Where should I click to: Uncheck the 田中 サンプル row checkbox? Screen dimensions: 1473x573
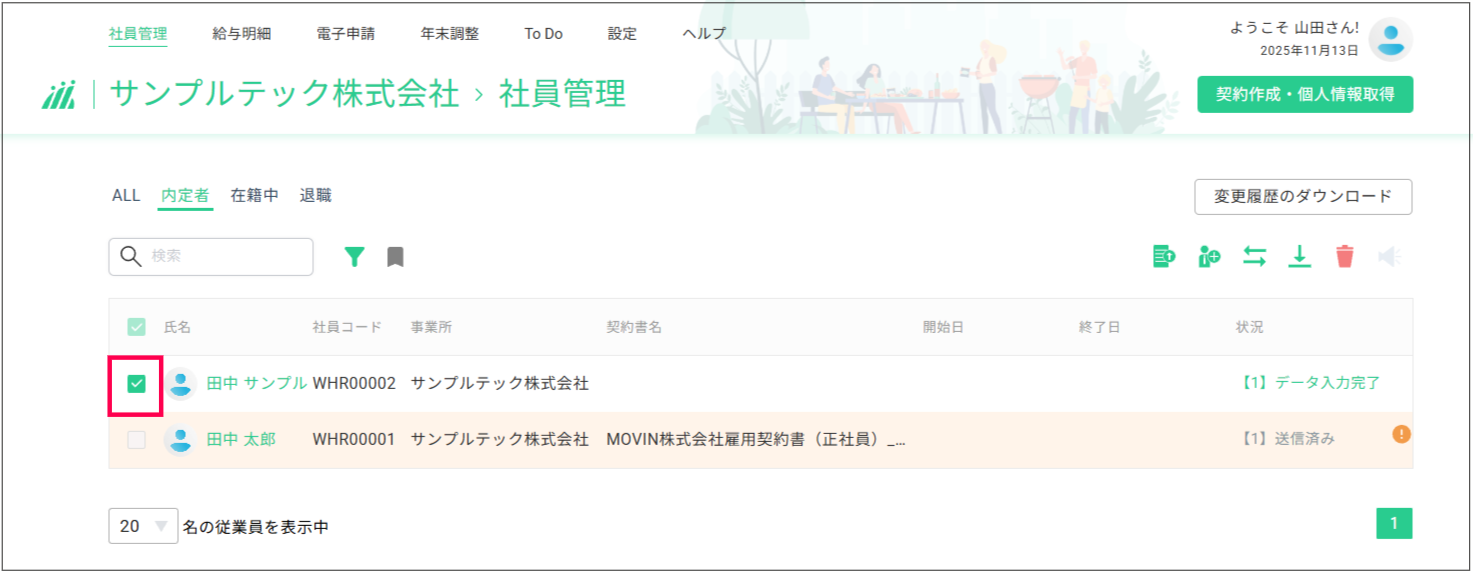pyautogui.click(x=136, y=384)
